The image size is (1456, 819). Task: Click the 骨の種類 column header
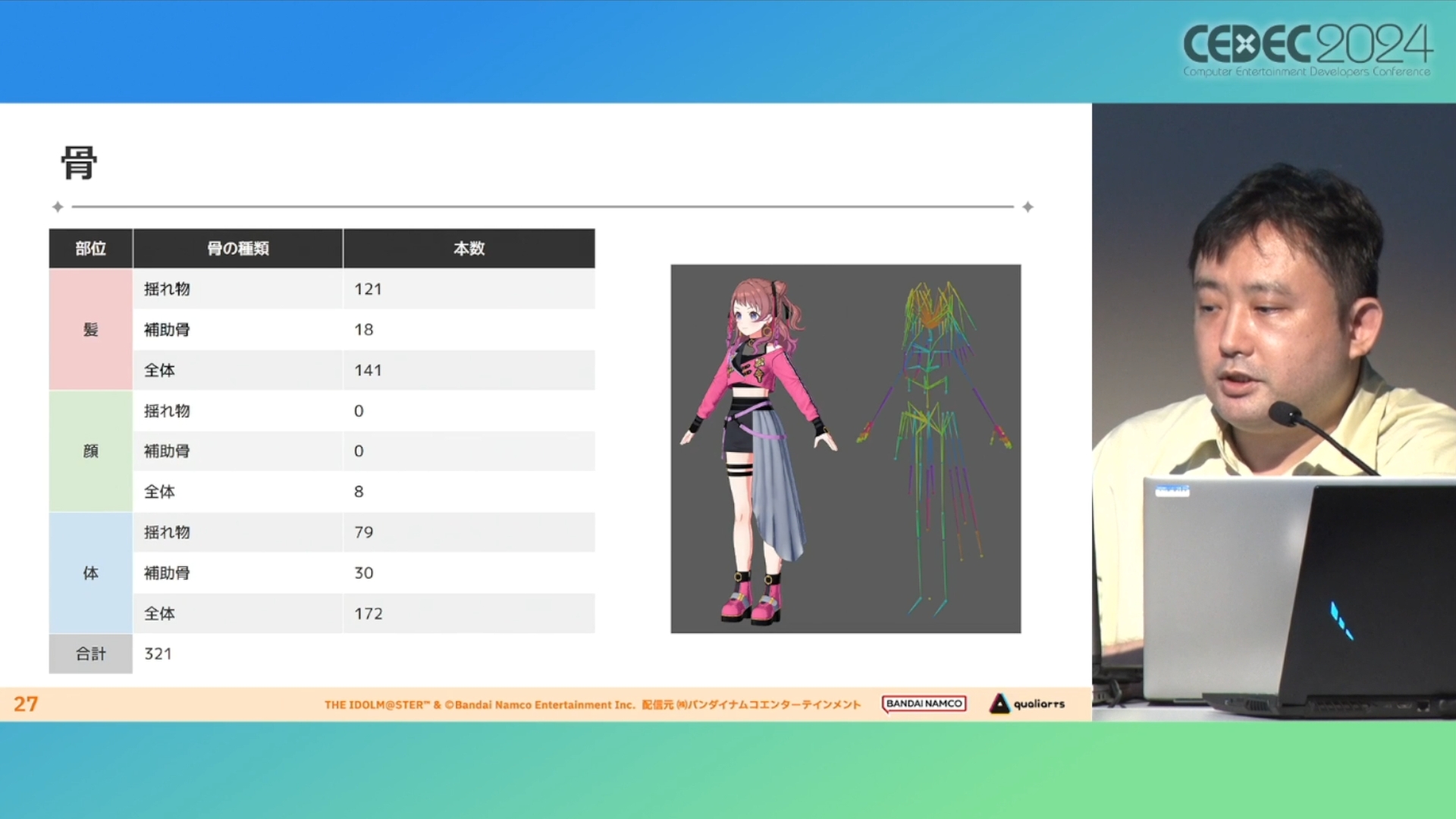pos(238,248)
